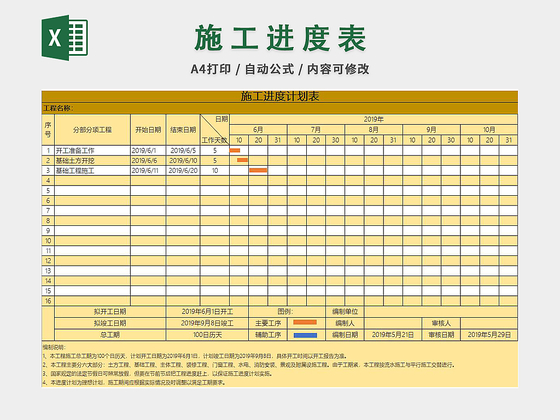560x420 pixels.
Task: Select the 开始日期 column header
Action: [x=148, y=130]
